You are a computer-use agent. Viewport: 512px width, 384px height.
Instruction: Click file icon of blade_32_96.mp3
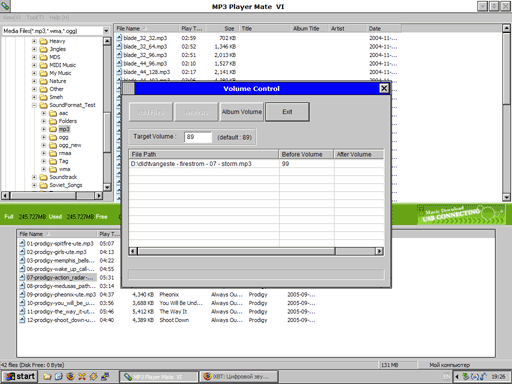point(119,55)
